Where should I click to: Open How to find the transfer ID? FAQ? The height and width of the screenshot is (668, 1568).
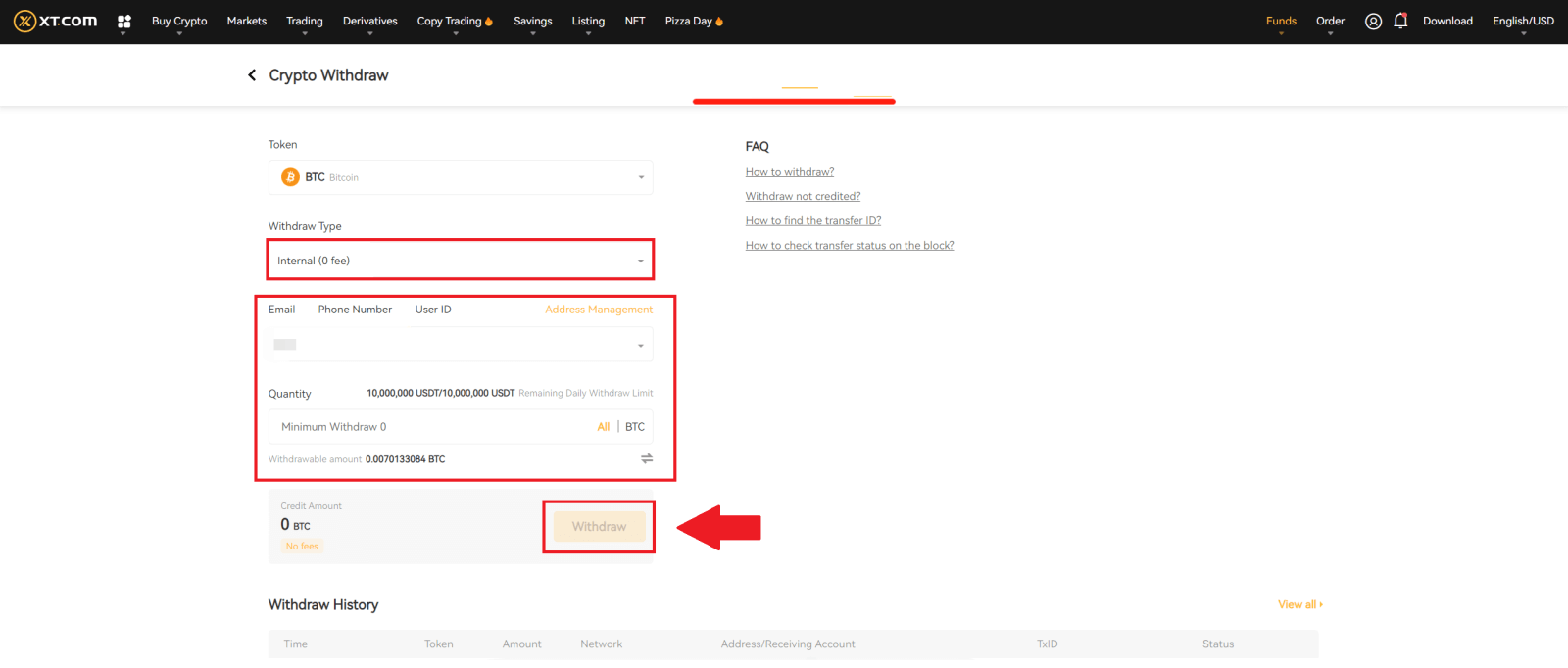(x=813, y=221)
